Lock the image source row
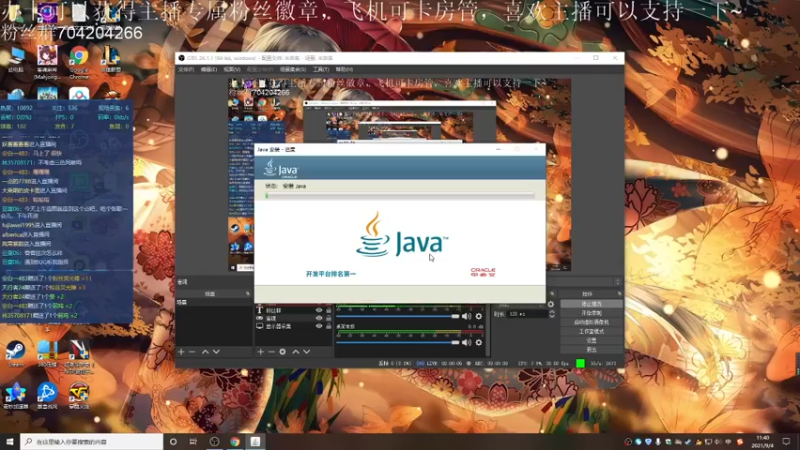The height and width of the screenshot is (450, 800). [329, 318]
